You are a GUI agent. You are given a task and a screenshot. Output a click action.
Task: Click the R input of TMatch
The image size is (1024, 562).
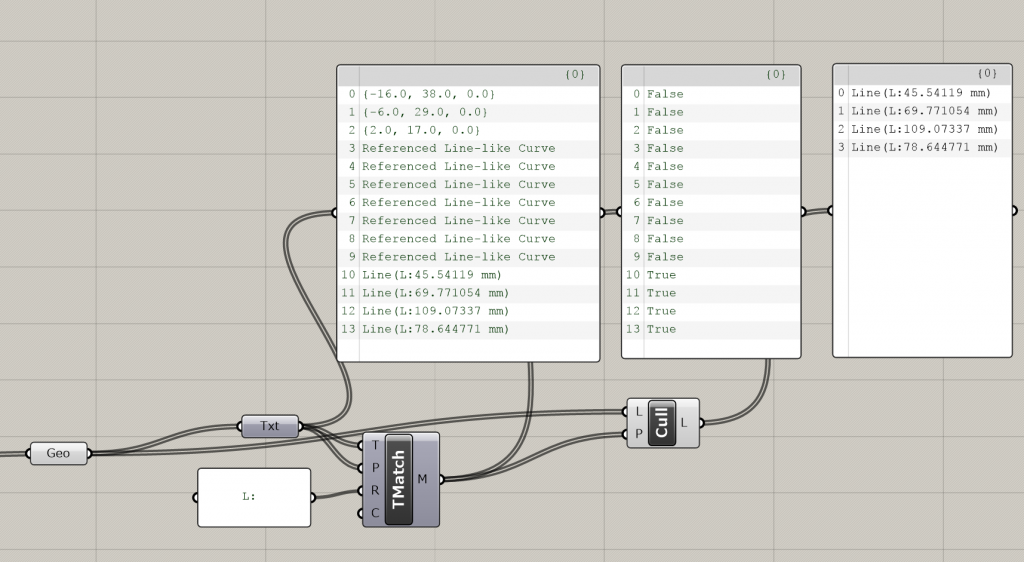374,490
